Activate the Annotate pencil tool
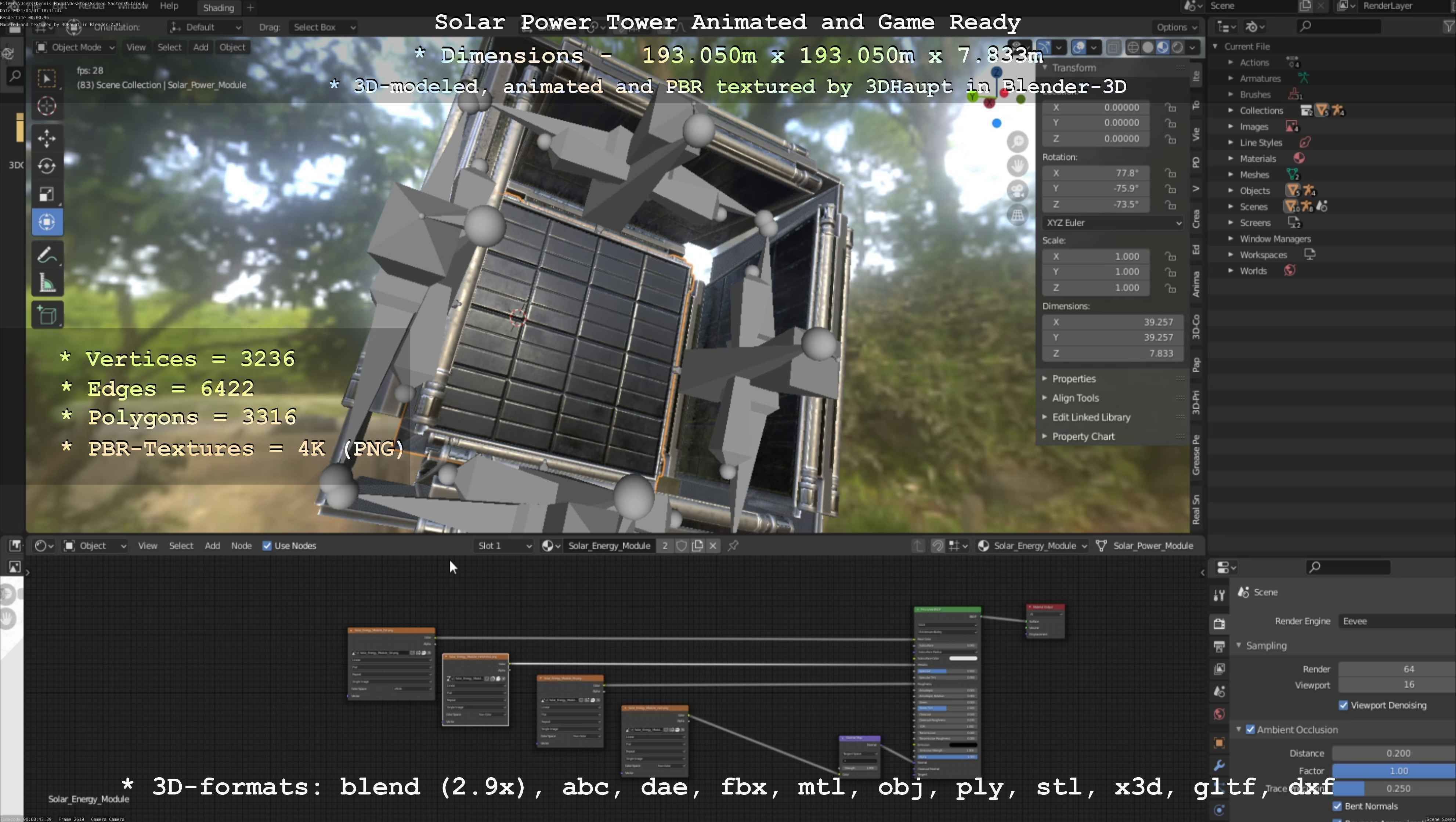This screenshot has height=822, width=1456. click(47, 256)
